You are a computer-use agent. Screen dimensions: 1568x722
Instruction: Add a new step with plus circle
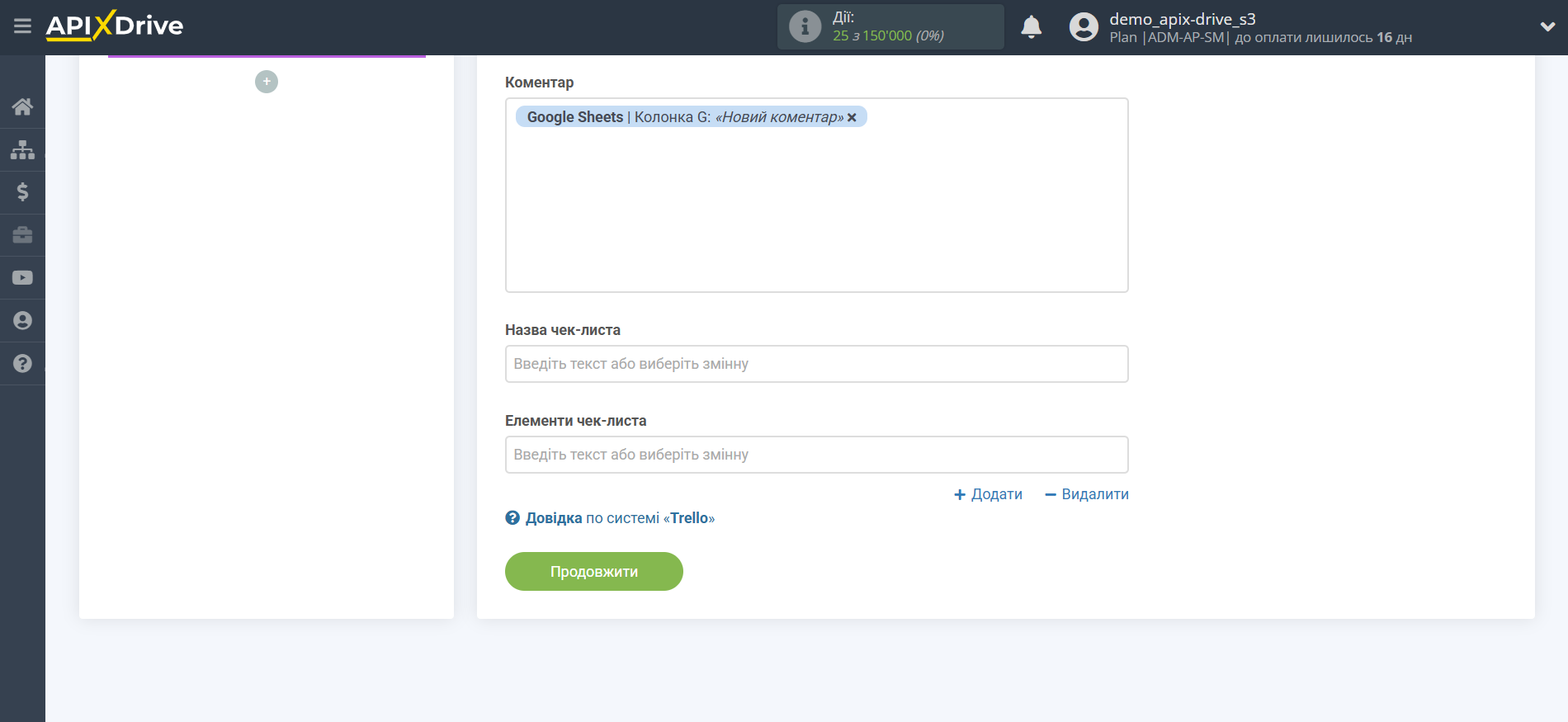point(267,82)
